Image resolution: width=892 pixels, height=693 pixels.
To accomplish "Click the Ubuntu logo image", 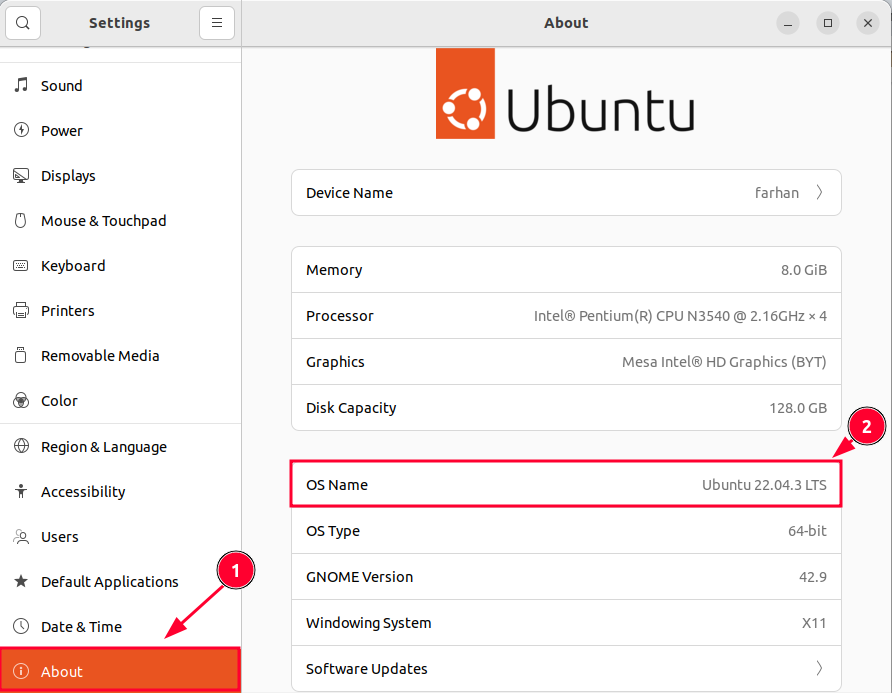I will pyautogui.click(x=565, y=93).
